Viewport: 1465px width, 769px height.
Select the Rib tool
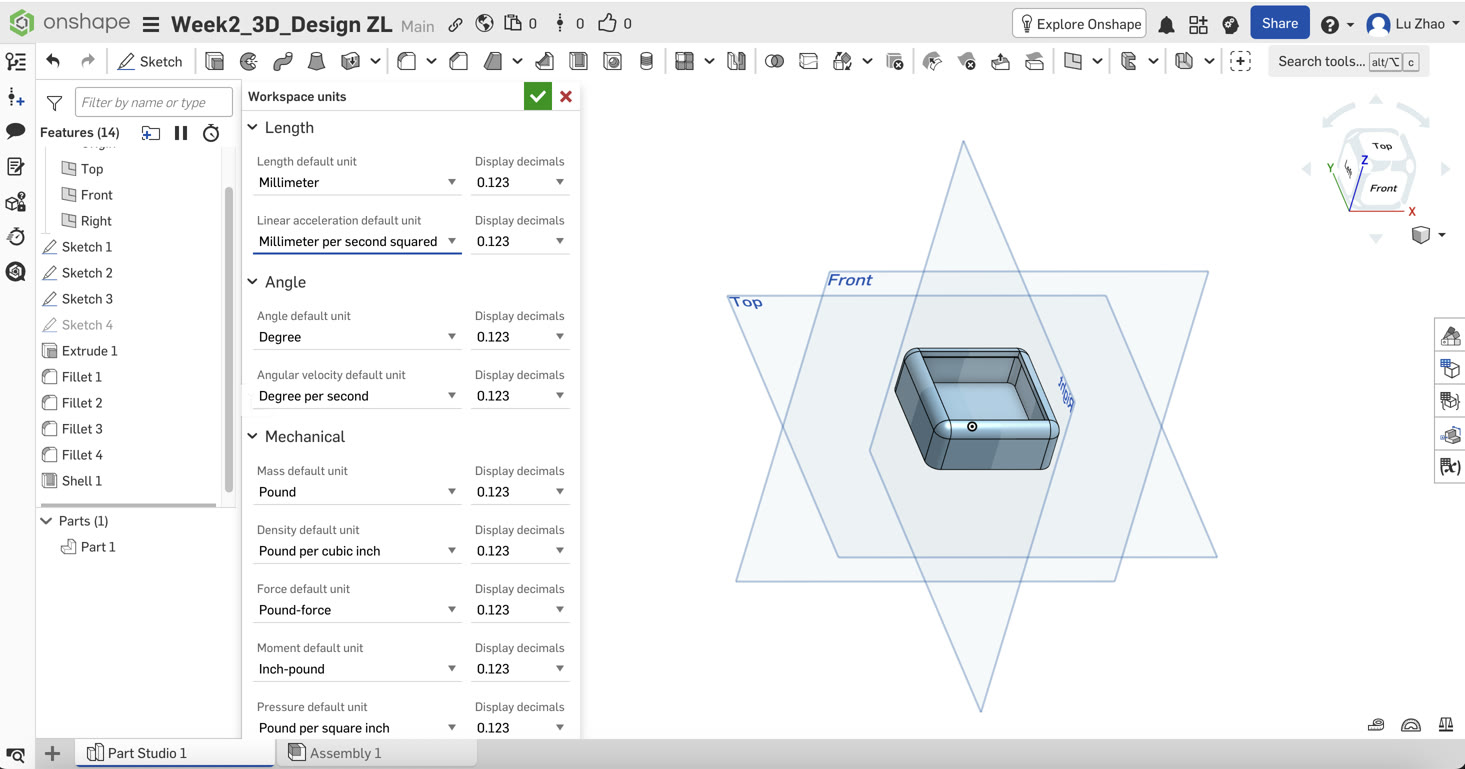tap(545, 61)
